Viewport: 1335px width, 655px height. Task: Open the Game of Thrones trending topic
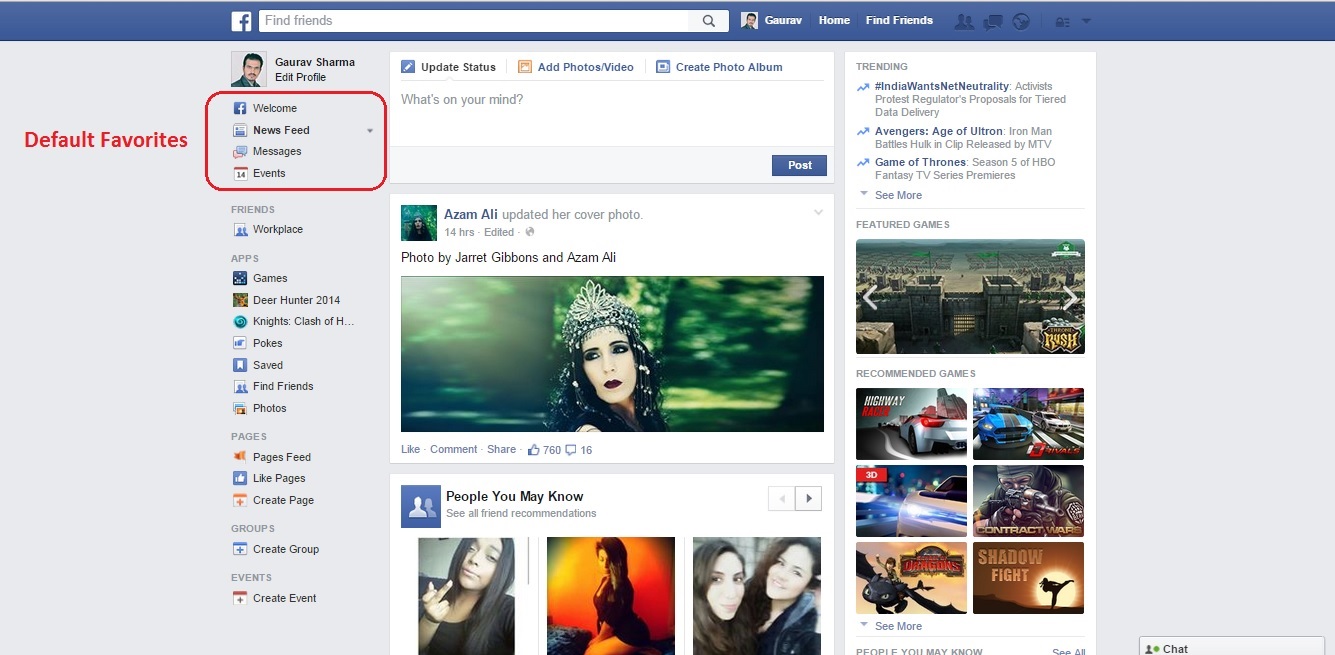pyautogui.click(x=920, y=162)
